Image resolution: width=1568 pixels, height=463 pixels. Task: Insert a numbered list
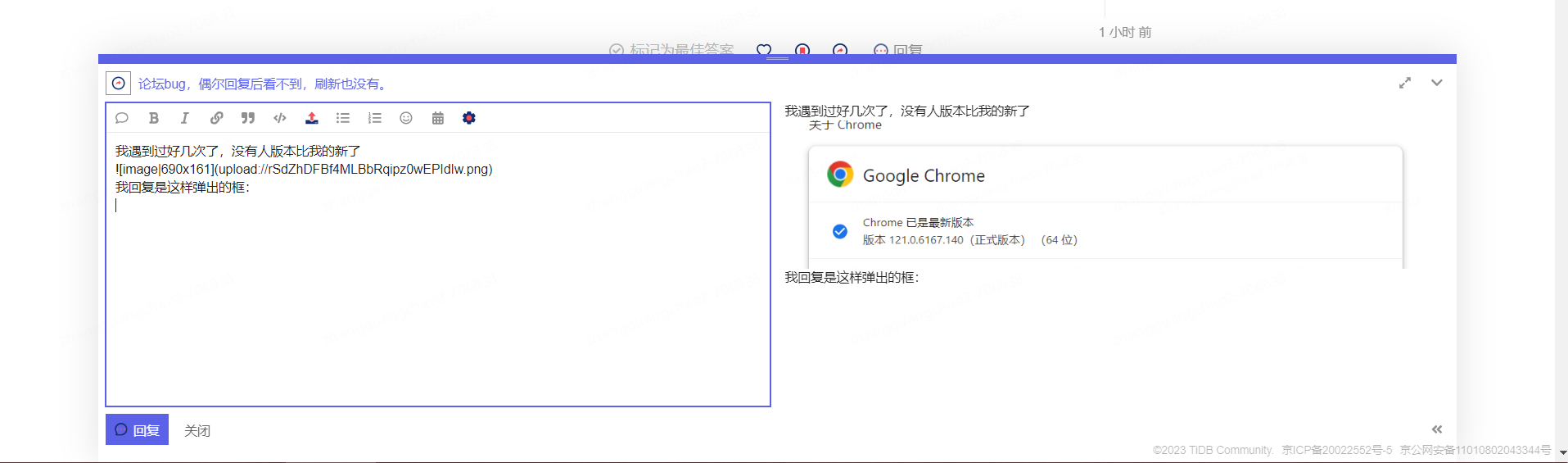click(x=375, y=118)
